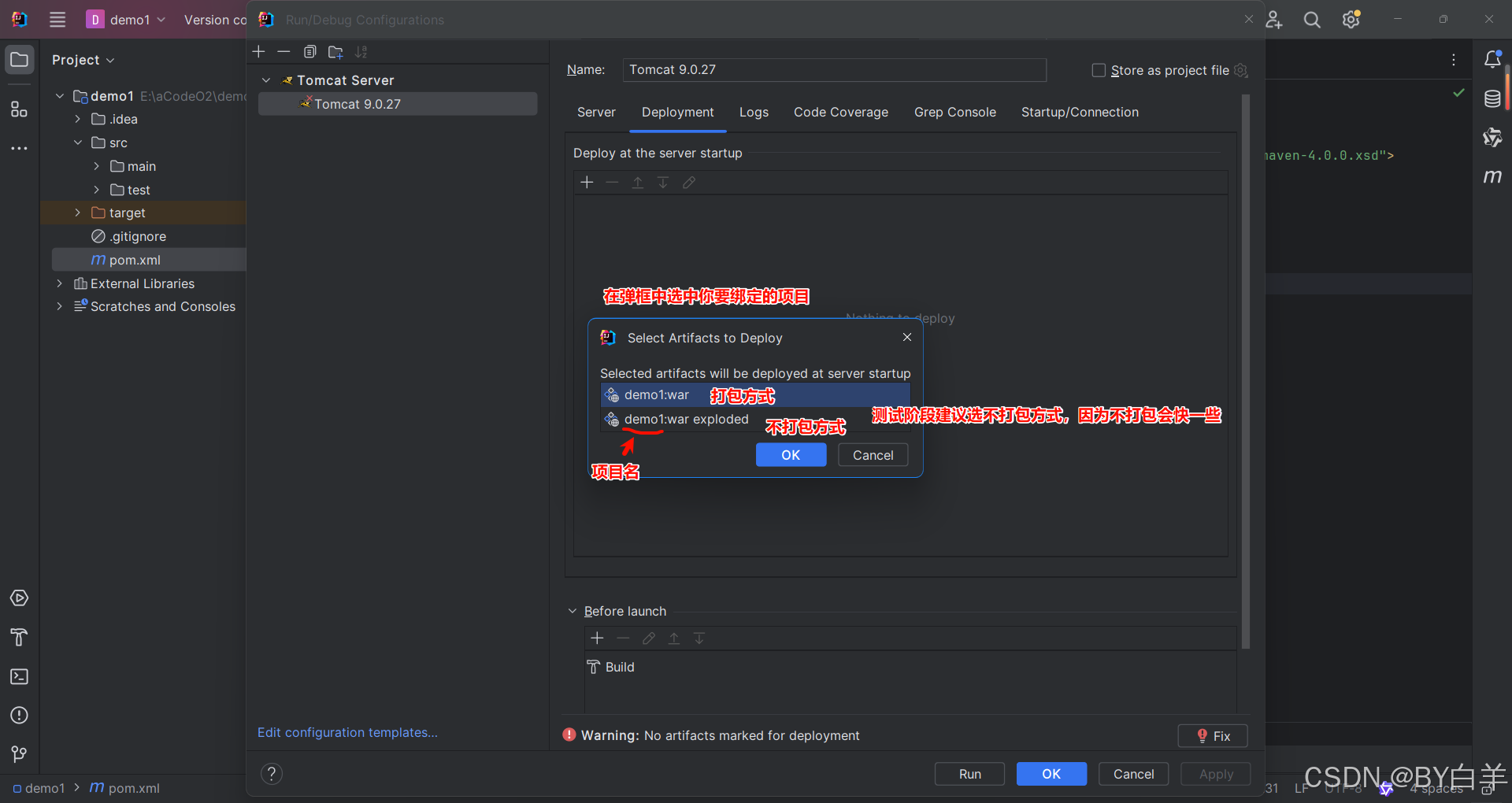Image resolution: width=1512 pixels, height=803 pixels.
Task: Select the Build before-launch task
Action: point(620,667)
